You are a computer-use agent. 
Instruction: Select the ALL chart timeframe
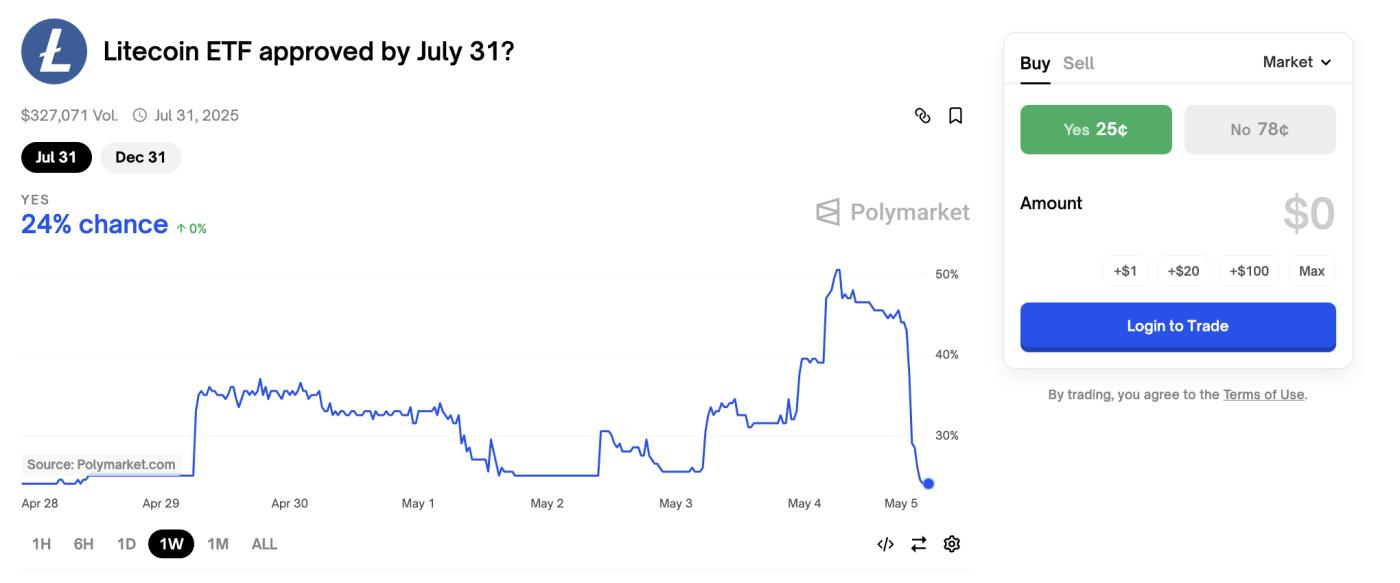point(264,544)
